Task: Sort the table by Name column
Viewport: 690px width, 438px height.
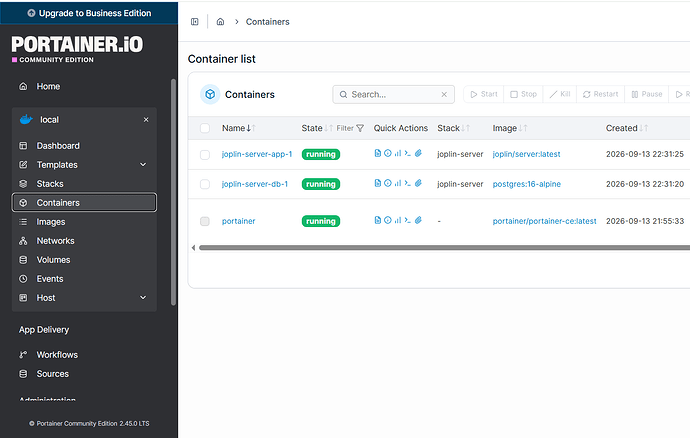Action: pos(239,128)
